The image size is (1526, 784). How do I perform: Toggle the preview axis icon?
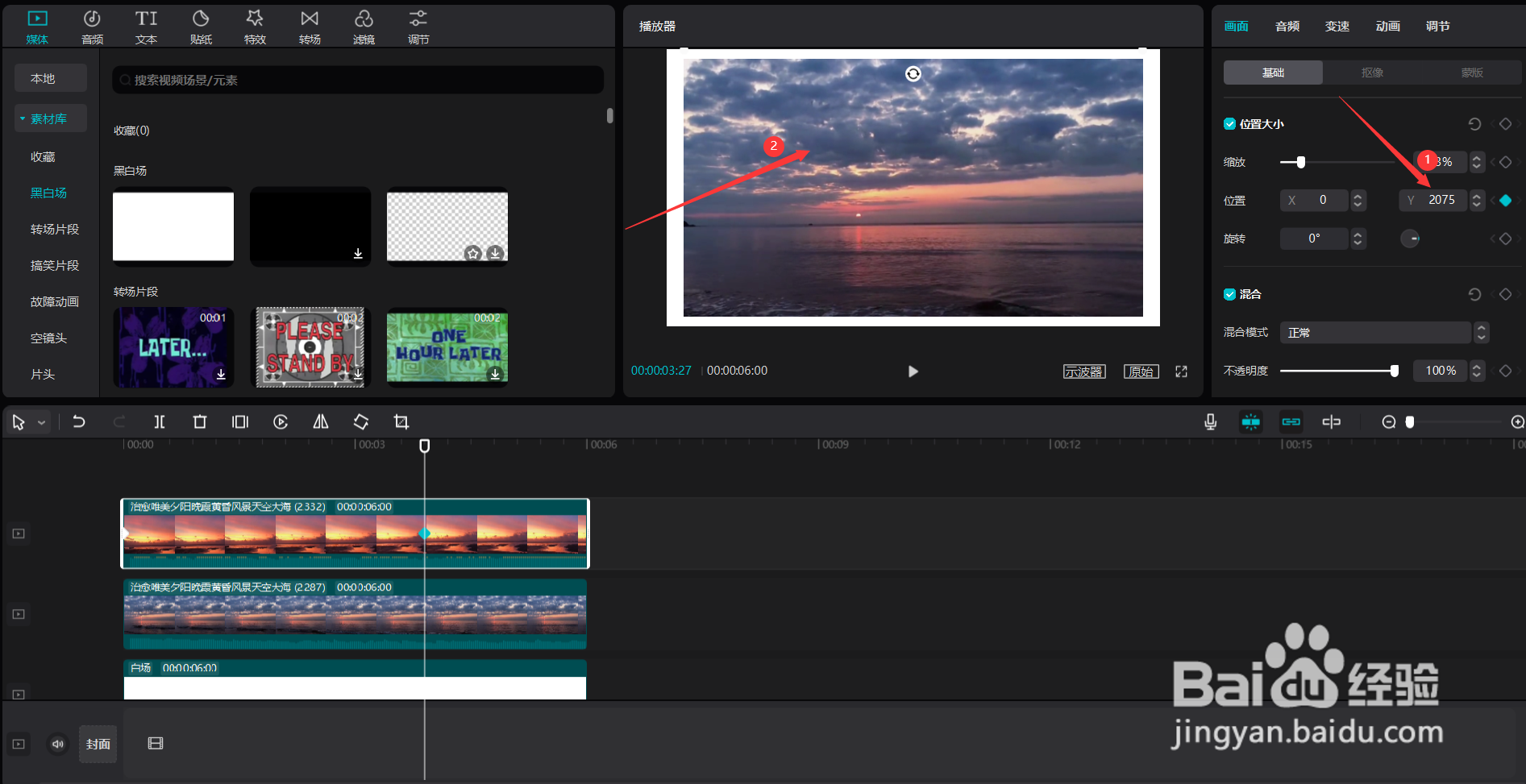tap(1332, 421)
